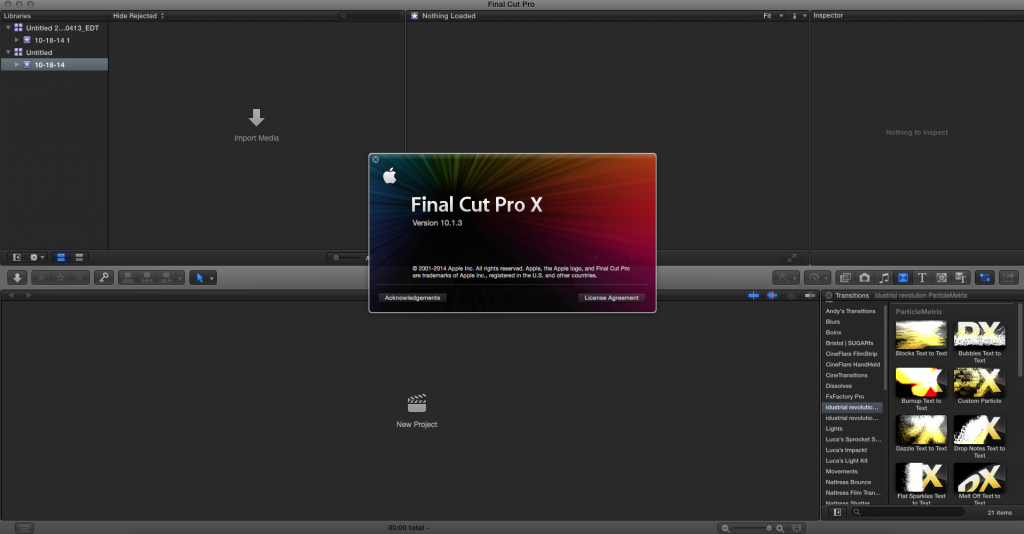The image size is (1024, 534).
Task: Expand the 10-18-14 1 event
Action: click(x=17, y=40)
